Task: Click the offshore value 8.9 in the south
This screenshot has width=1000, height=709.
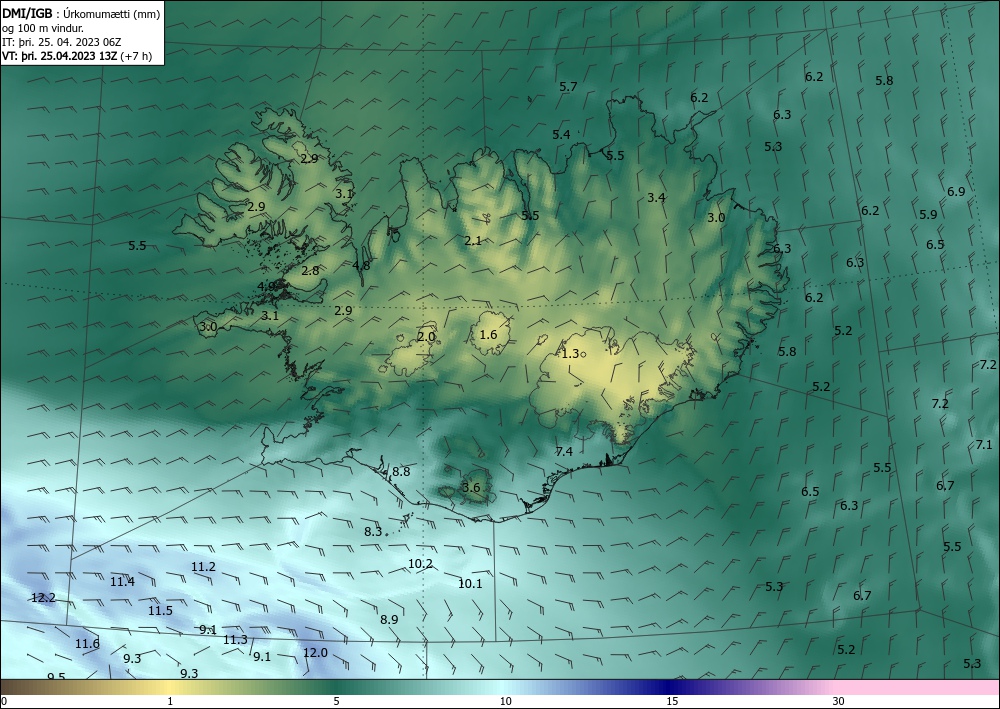Action: pyautogui.click(x=389, y=620)
